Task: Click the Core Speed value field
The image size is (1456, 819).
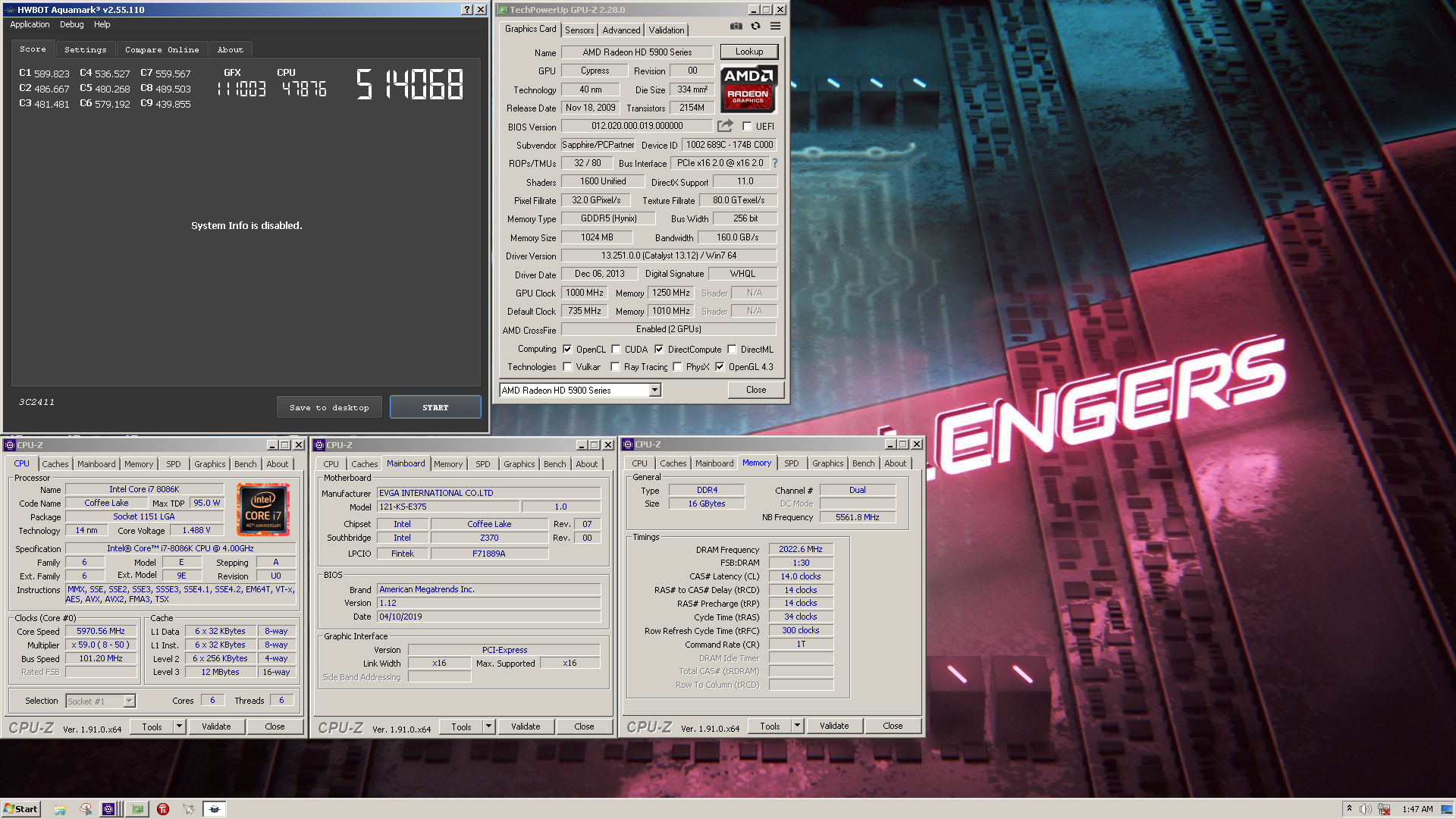Action: pos(101,631)
